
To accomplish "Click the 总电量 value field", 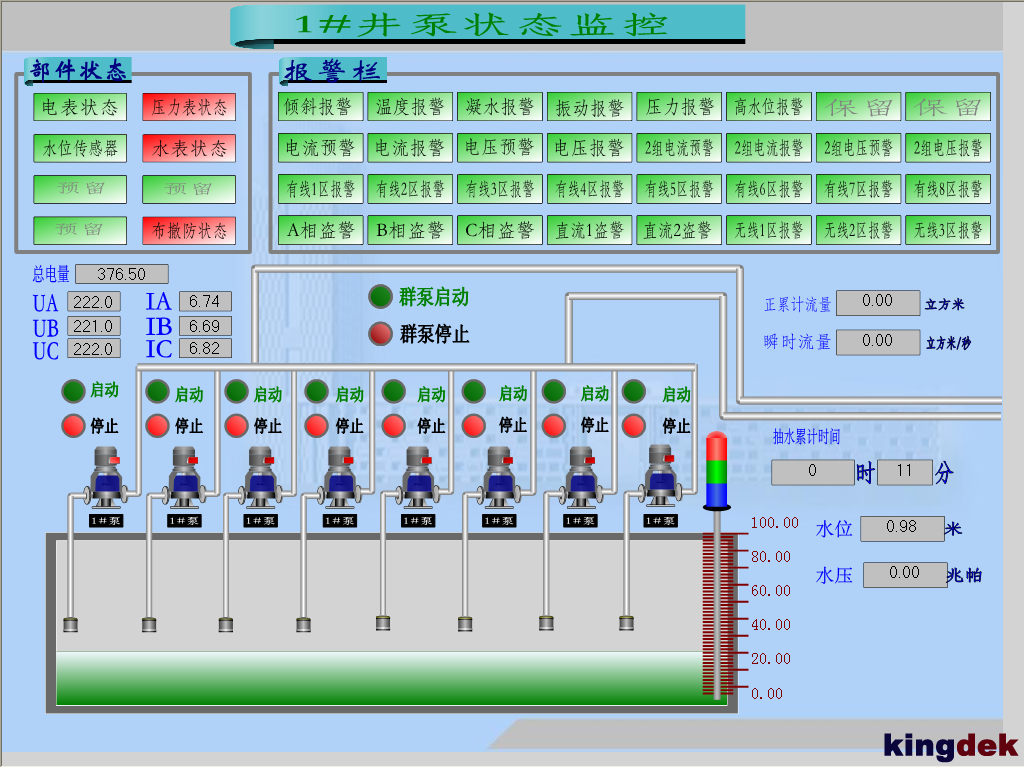I will 121,274.
